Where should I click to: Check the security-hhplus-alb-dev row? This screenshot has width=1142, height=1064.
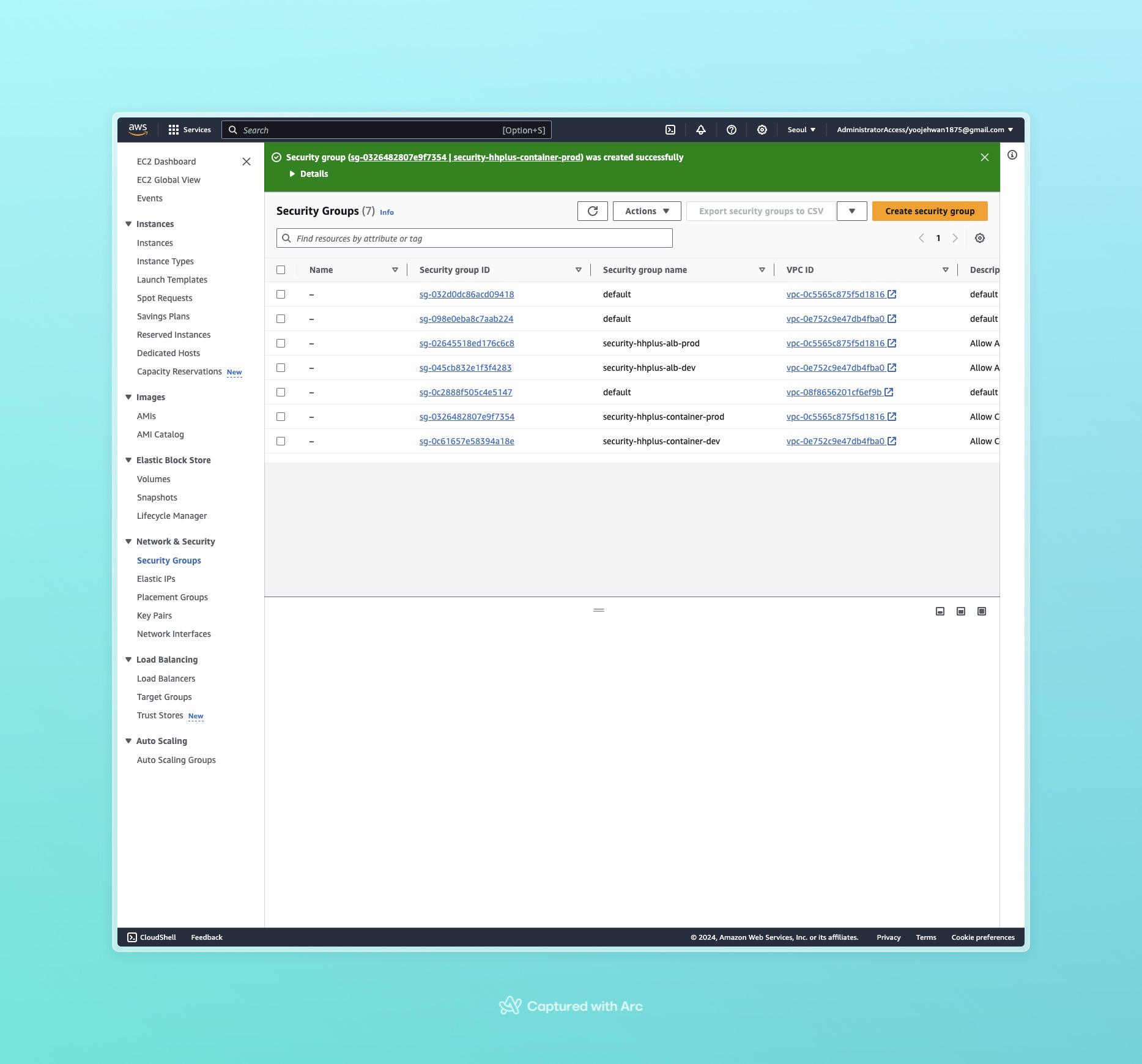[281, 368]
